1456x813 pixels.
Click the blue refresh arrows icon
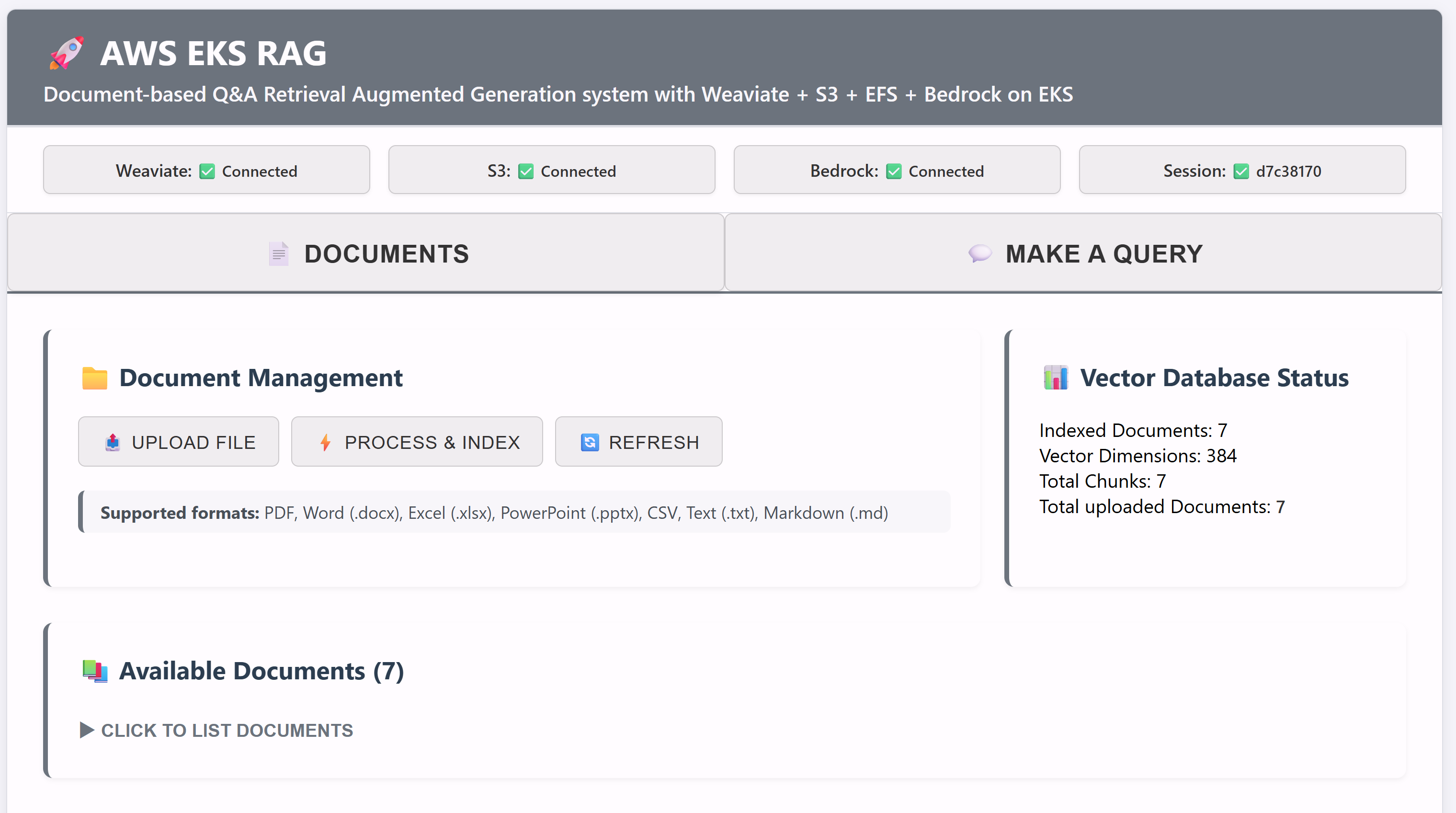590,442
